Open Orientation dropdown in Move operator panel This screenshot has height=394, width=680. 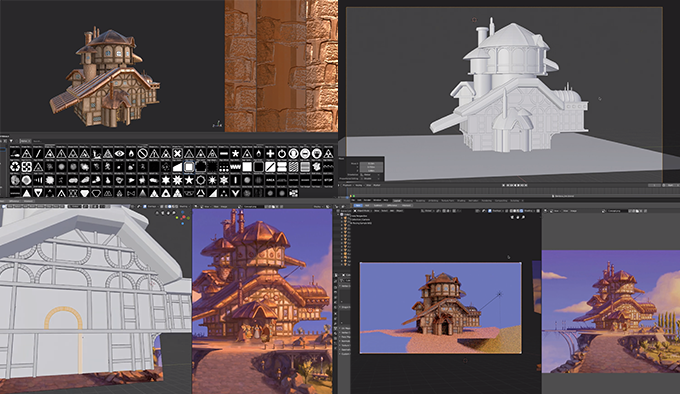click(x=370, y=175)
